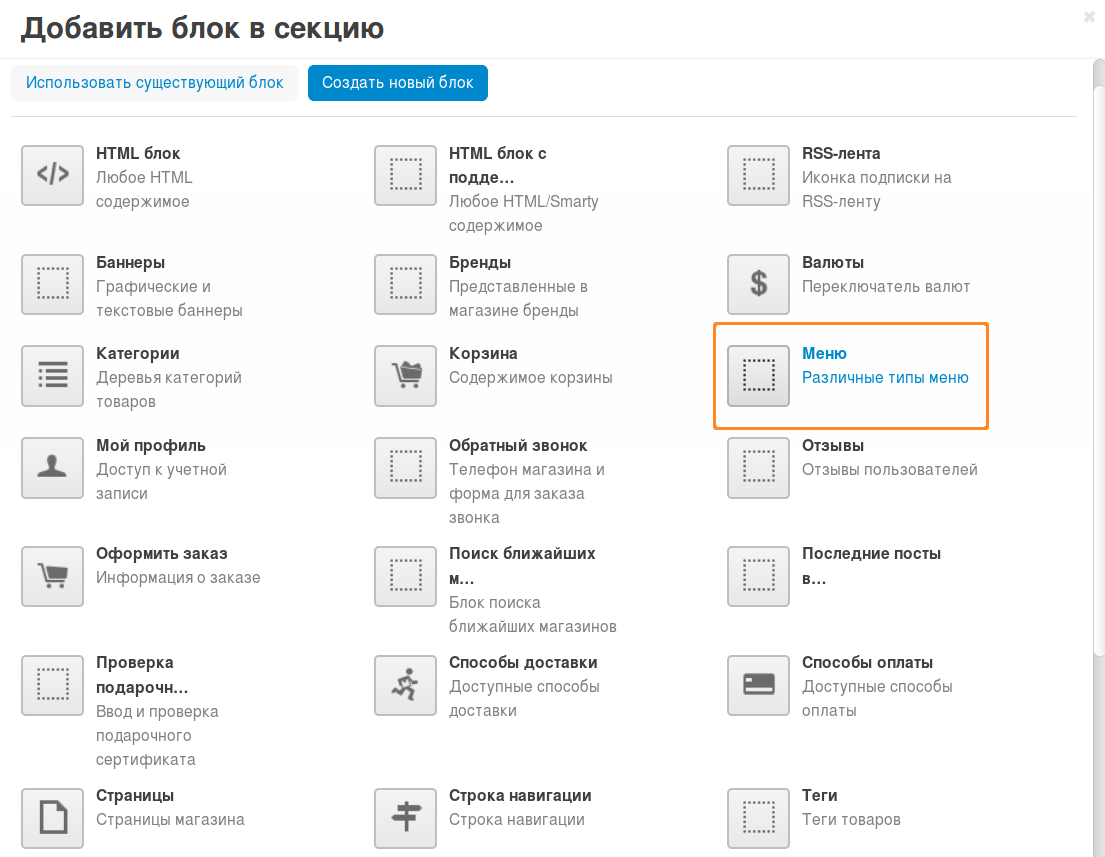Screen dimensions: 1105x857
Task: Switch to 'Использовать существующий блок' tab
Action: [x=155, y=83]
